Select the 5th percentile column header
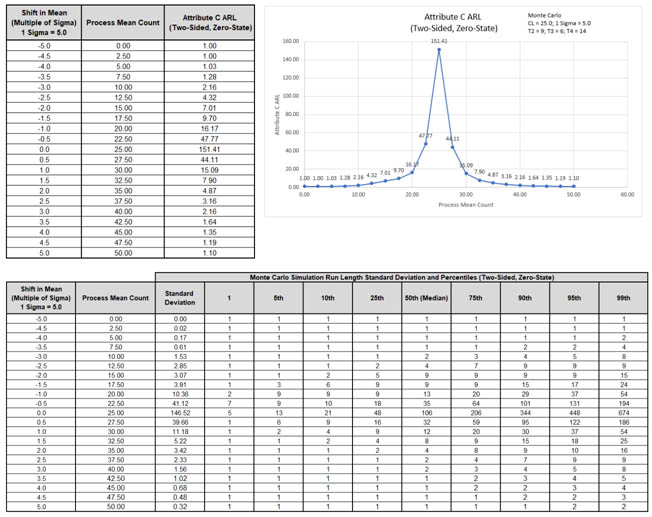Viewport: 652px width, 517px height. pyautogui.click(x=278, y=297)
